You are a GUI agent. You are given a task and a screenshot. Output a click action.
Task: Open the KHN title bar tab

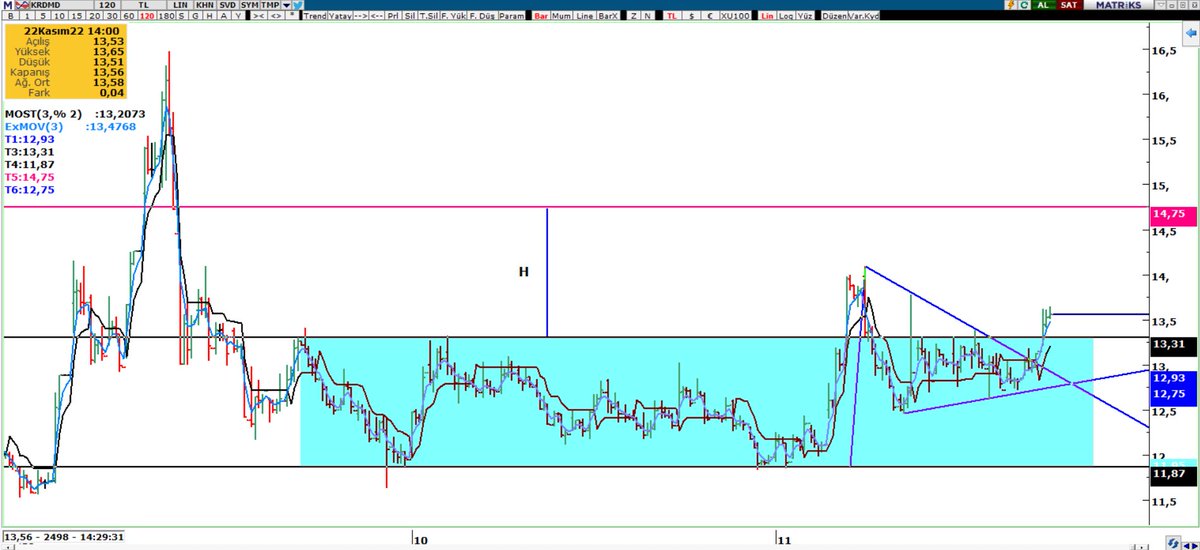[x=205, y=6]
